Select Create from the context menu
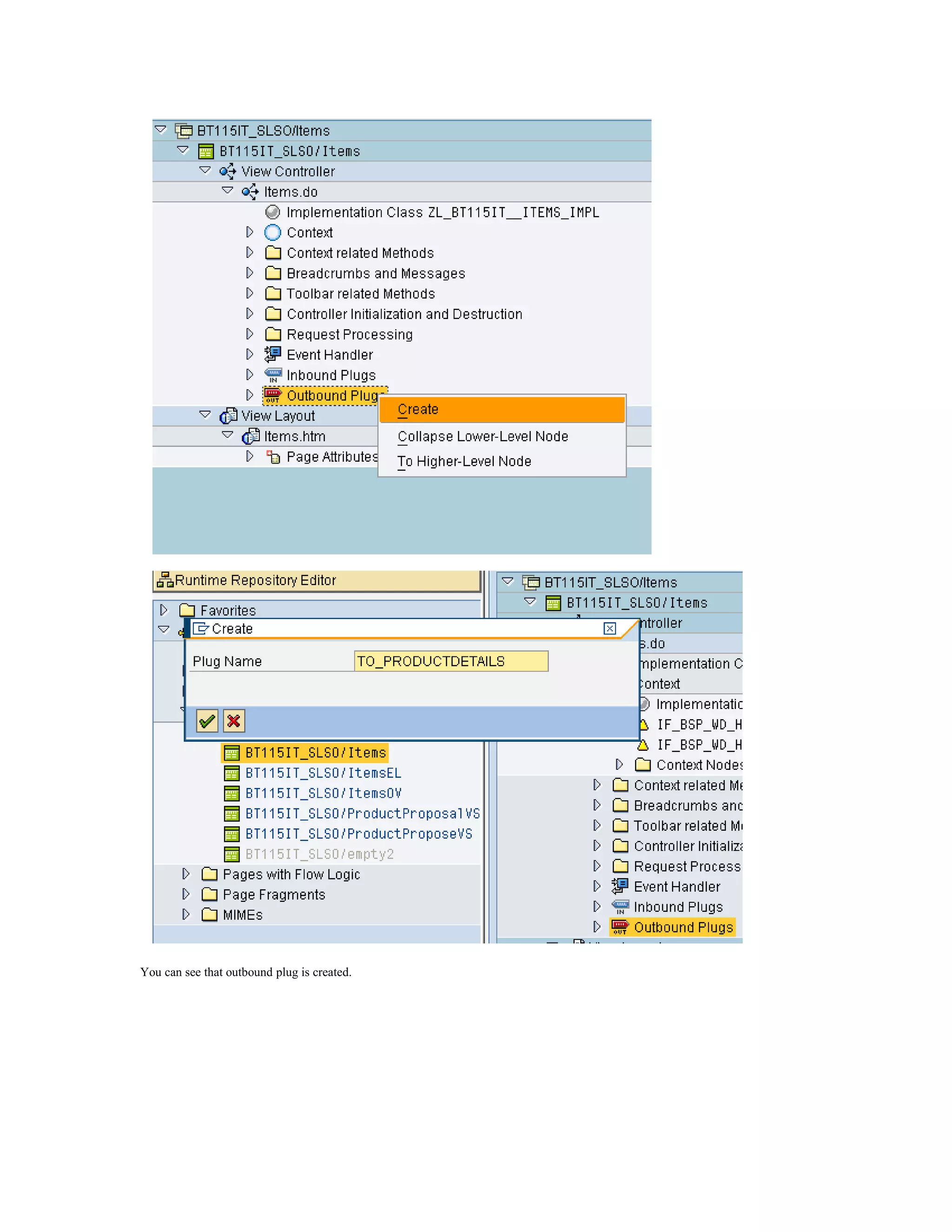This screenshot has width=952, height=1232. (418, 410)
